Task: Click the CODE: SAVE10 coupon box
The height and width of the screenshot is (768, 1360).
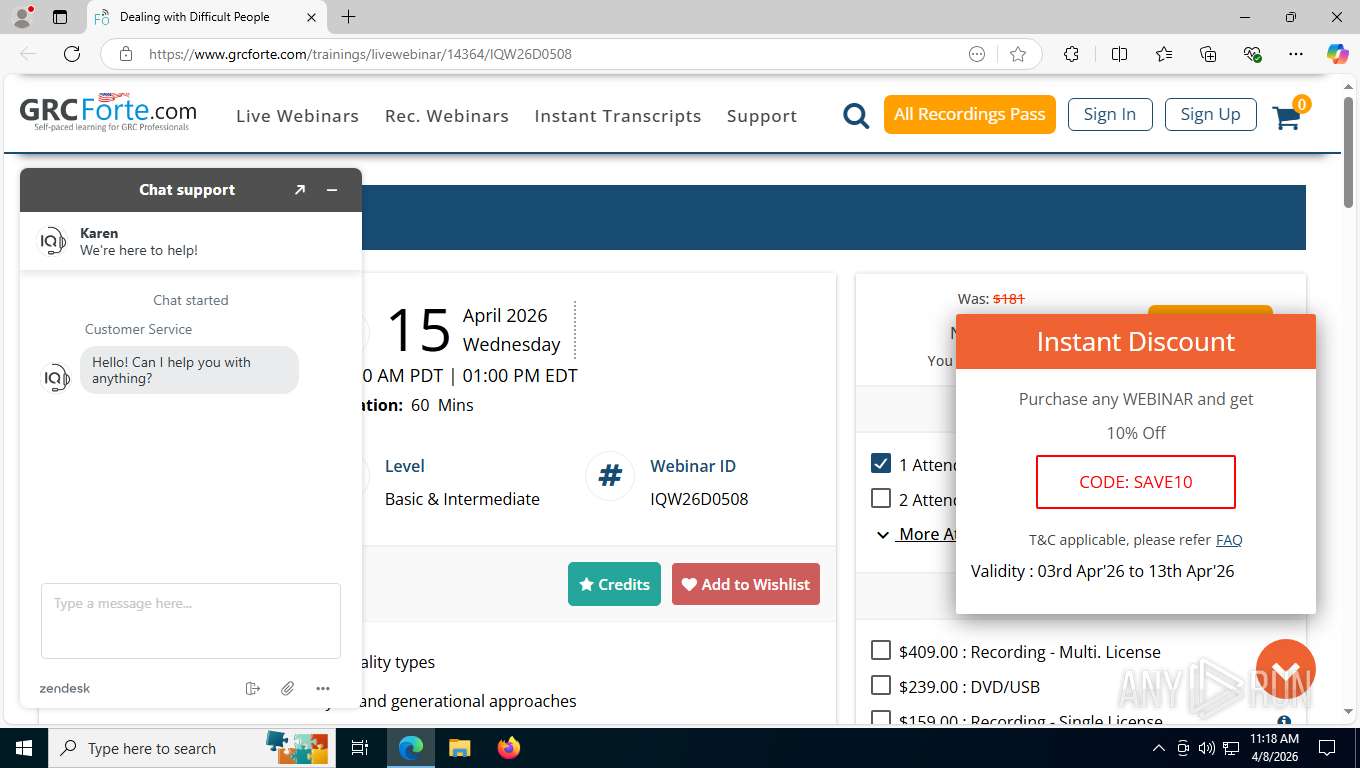Action: [x=1136, y=482]
